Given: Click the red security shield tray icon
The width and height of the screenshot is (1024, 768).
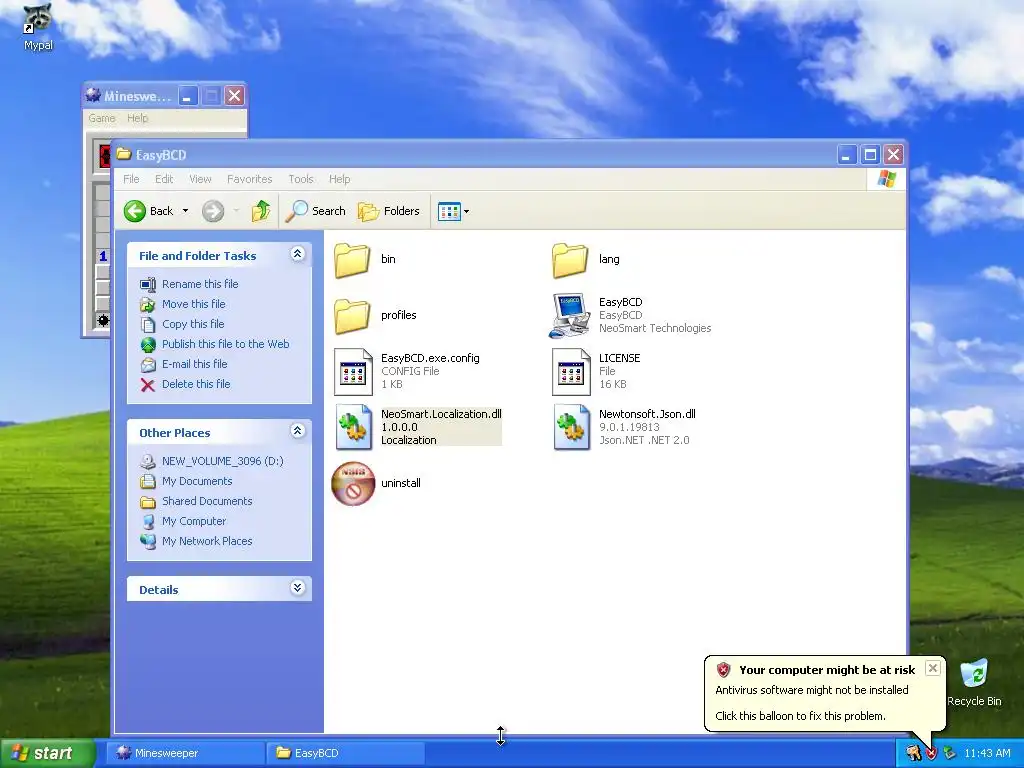Looking at the screenshot, I should 931,754.
